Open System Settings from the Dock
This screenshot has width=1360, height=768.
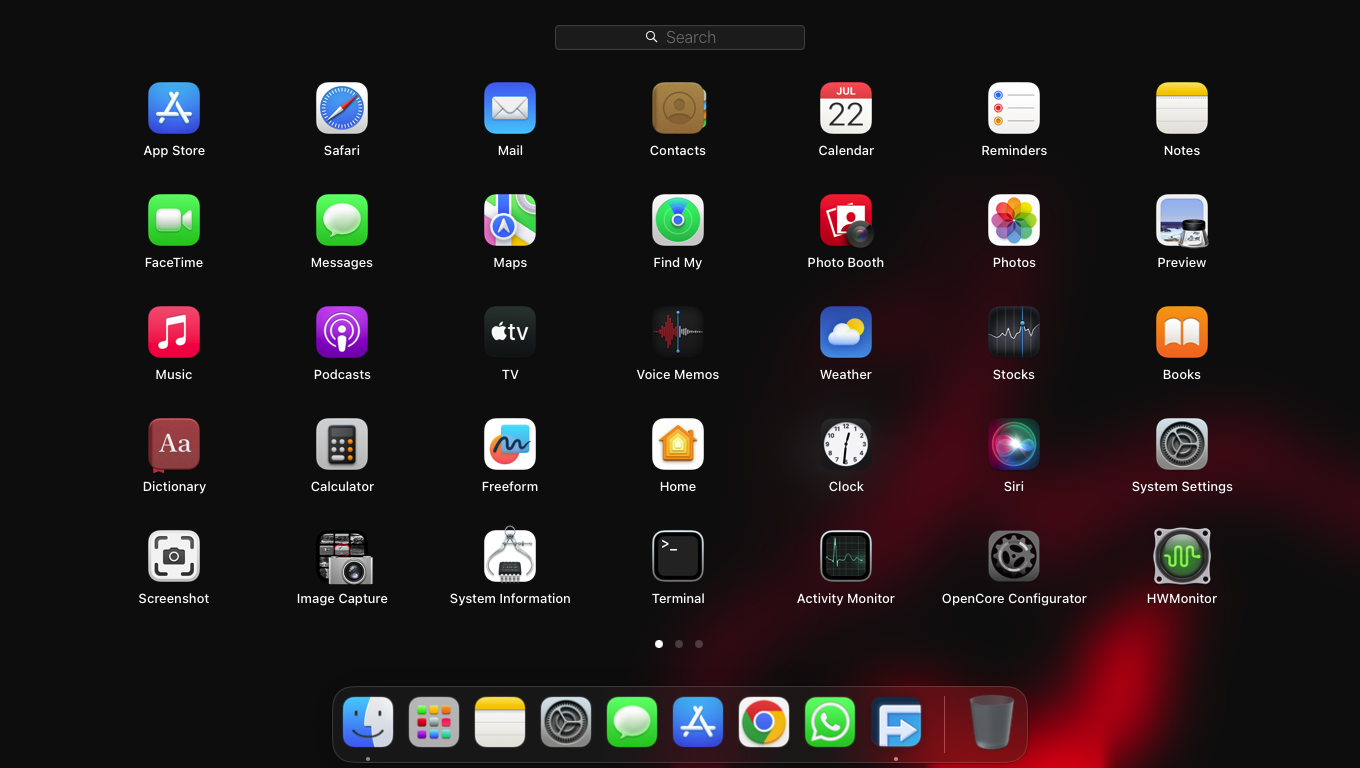click(566, 722)
